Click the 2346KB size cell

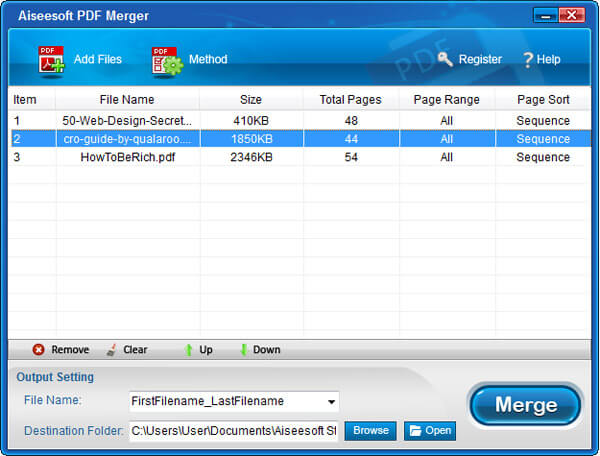tap(251, 157)
